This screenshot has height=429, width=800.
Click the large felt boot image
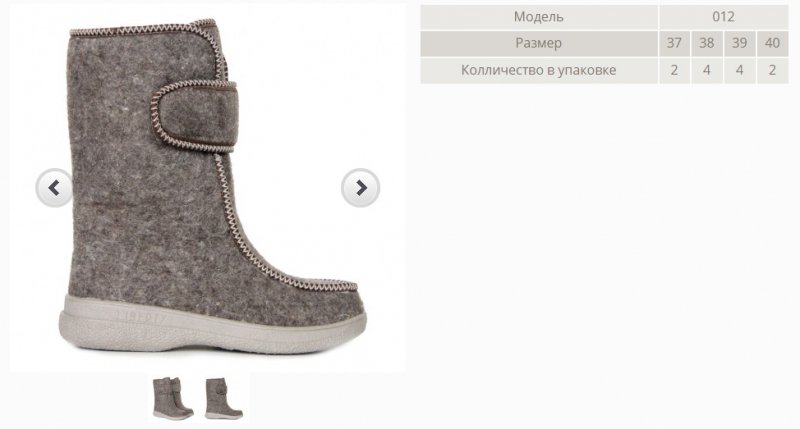212,187
